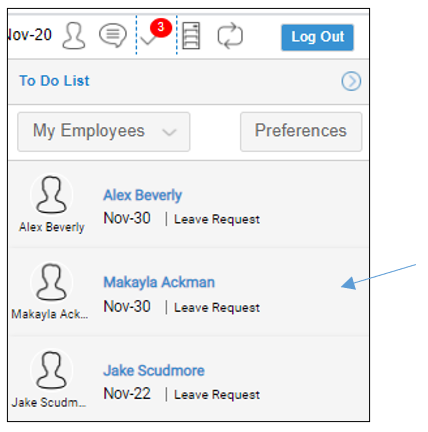
Task: Click the refresh arrows icon
Action: [230, 36]
